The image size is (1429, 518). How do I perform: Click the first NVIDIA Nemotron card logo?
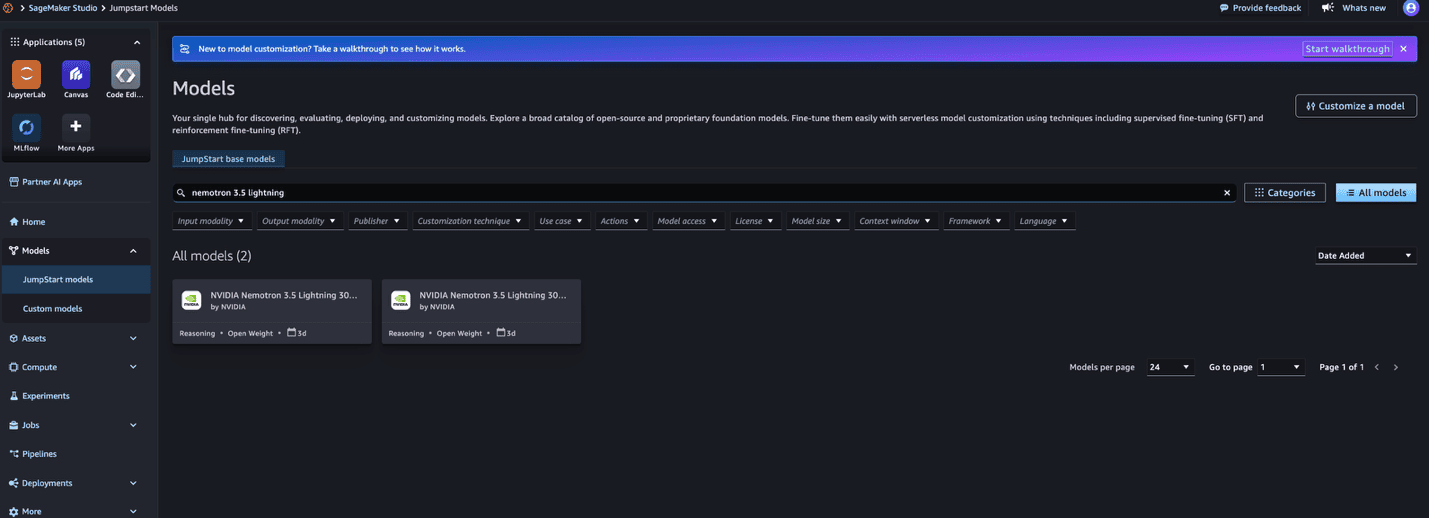click(x=191, y=300)
